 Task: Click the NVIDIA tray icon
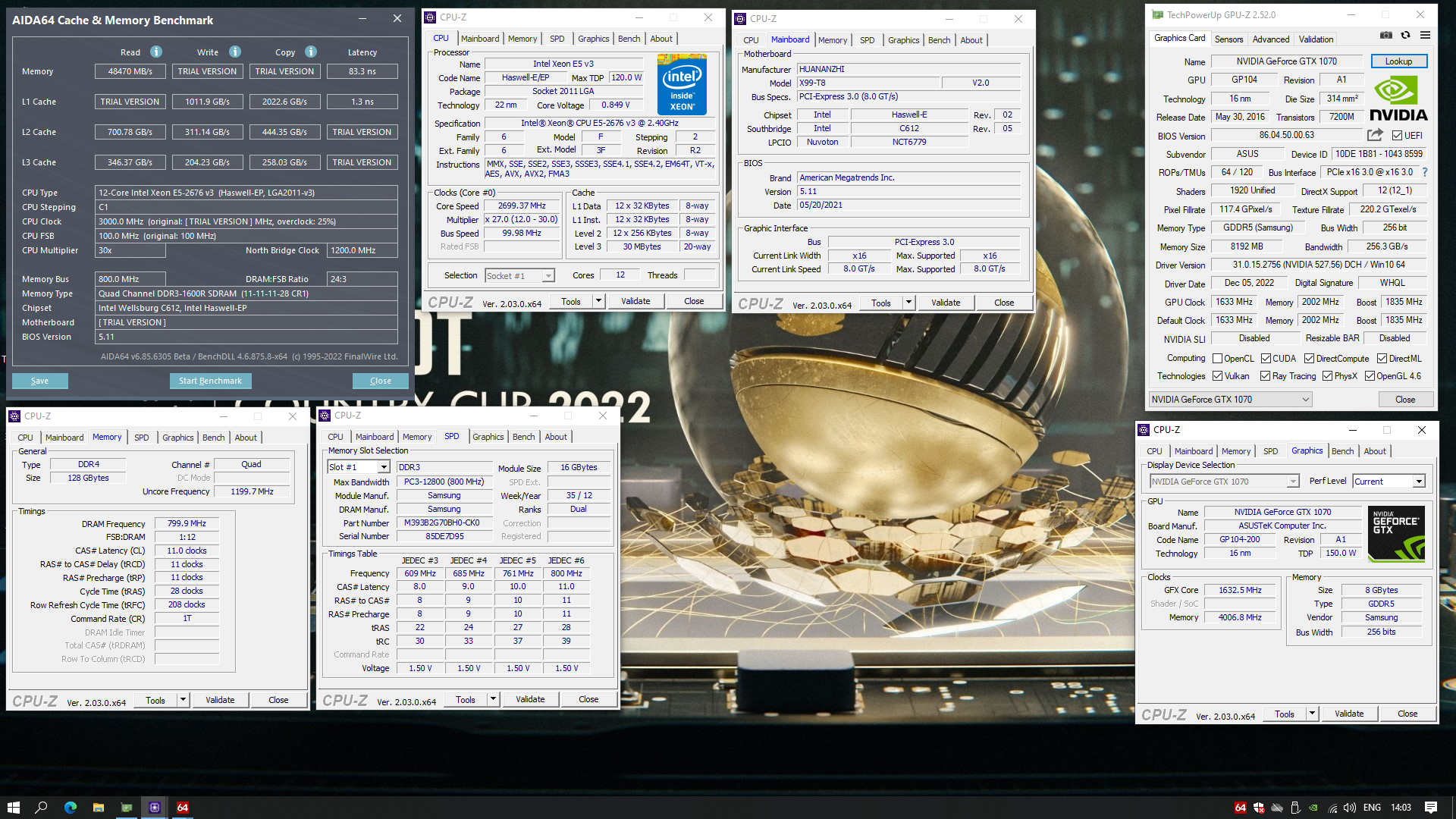(1313, 808)
